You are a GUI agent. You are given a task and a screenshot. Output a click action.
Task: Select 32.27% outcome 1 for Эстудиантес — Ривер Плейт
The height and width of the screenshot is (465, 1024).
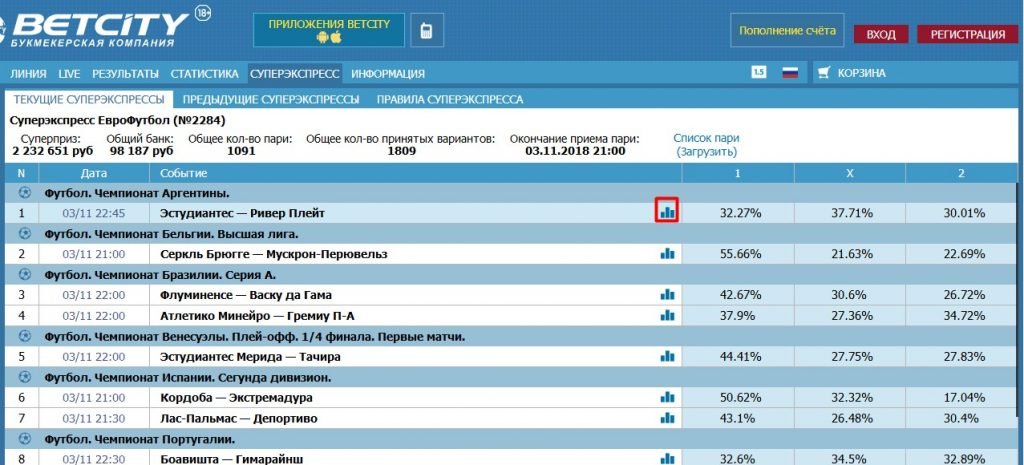pyautogui.click(x=739, y=213)
